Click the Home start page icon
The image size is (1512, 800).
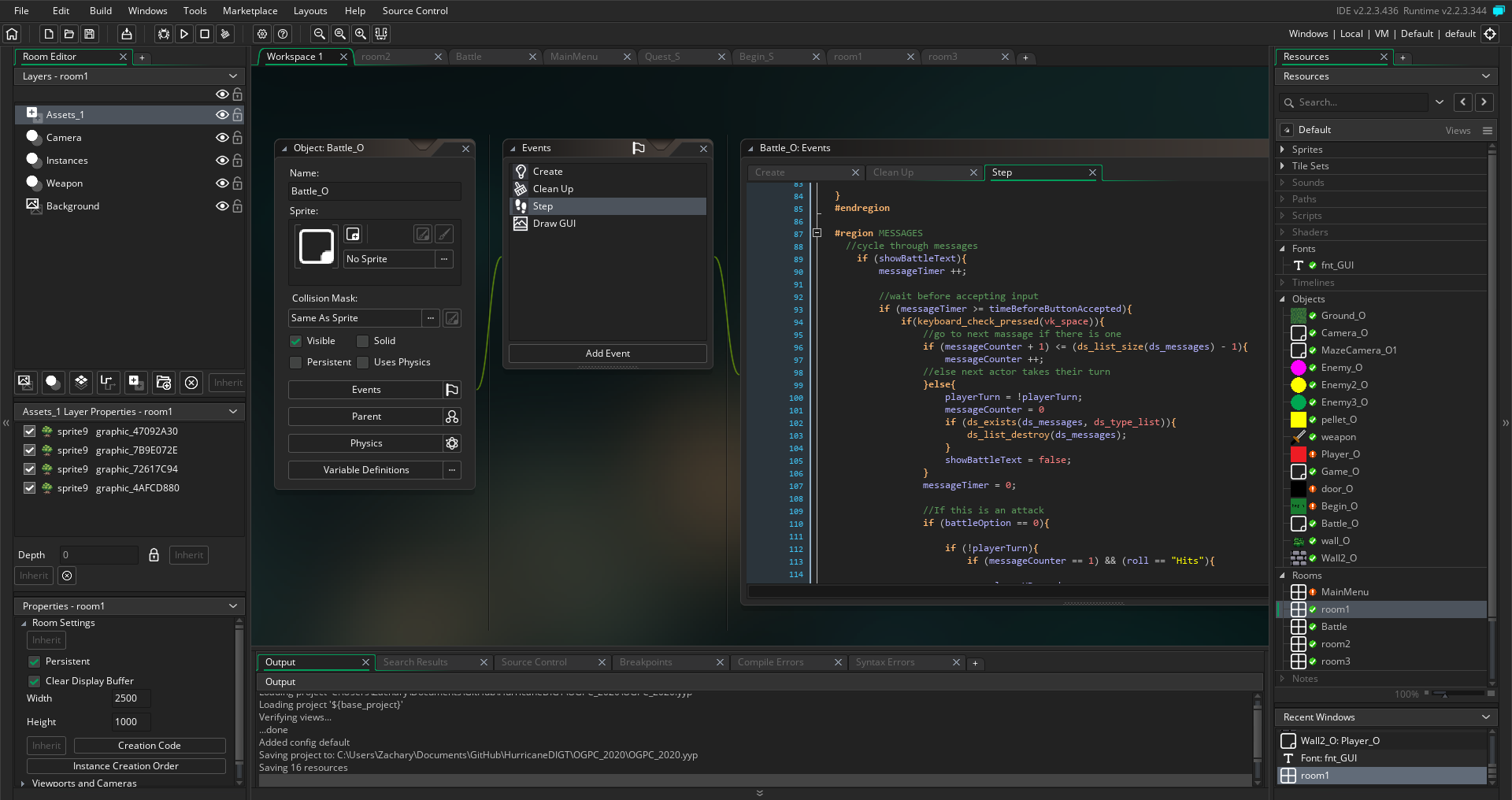point(12,34)
